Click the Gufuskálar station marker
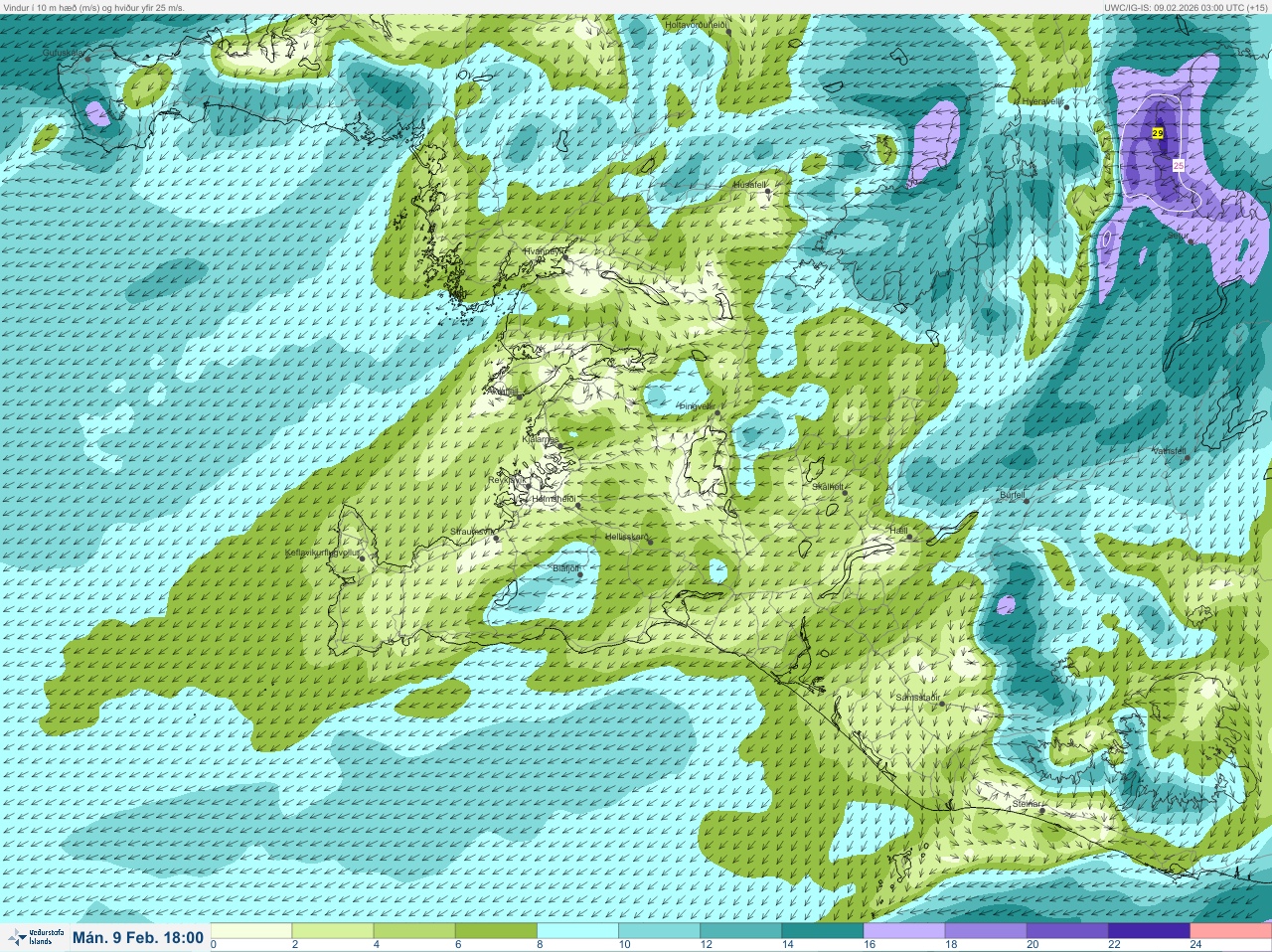 coord(87,59)
